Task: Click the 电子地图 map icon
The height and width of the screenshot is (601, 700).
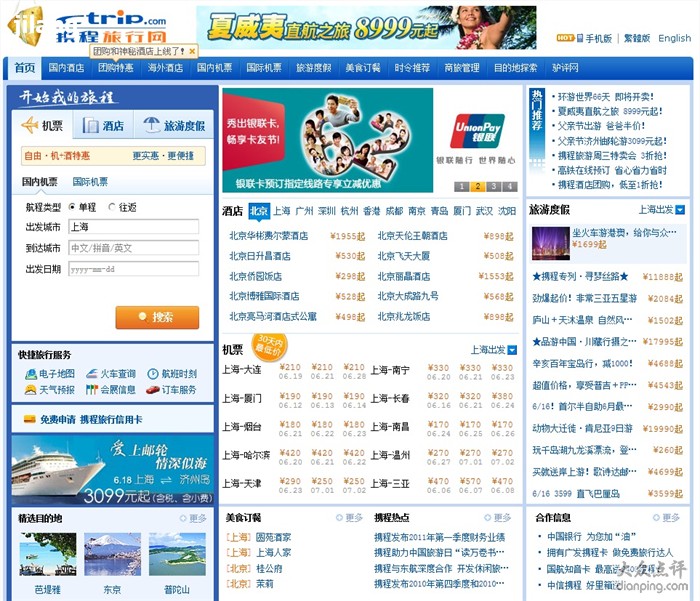Action: (x=31, y=374)
